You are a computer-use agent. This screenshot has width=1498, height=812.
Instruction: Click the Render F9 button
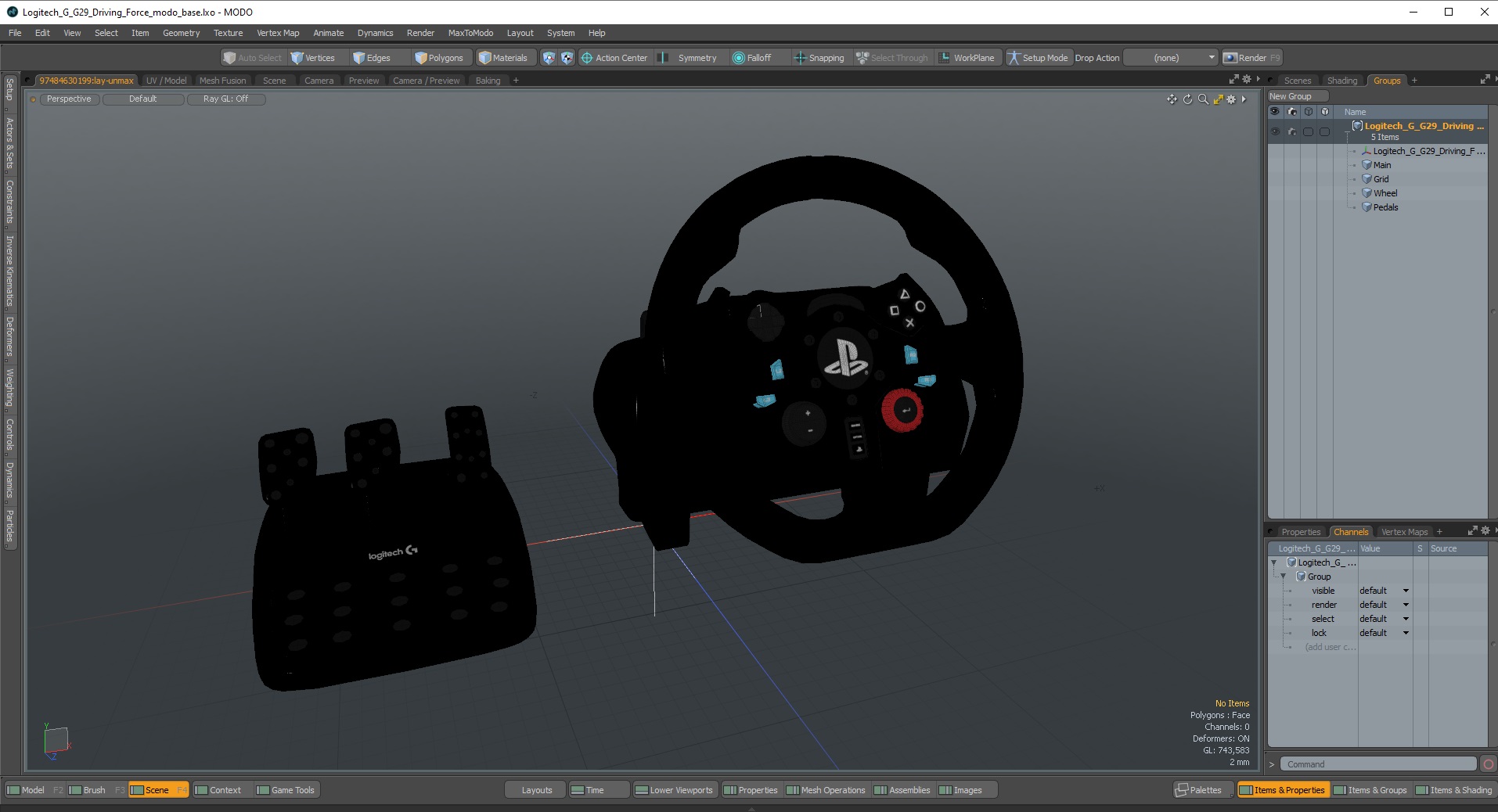[x=1251, y=58]
